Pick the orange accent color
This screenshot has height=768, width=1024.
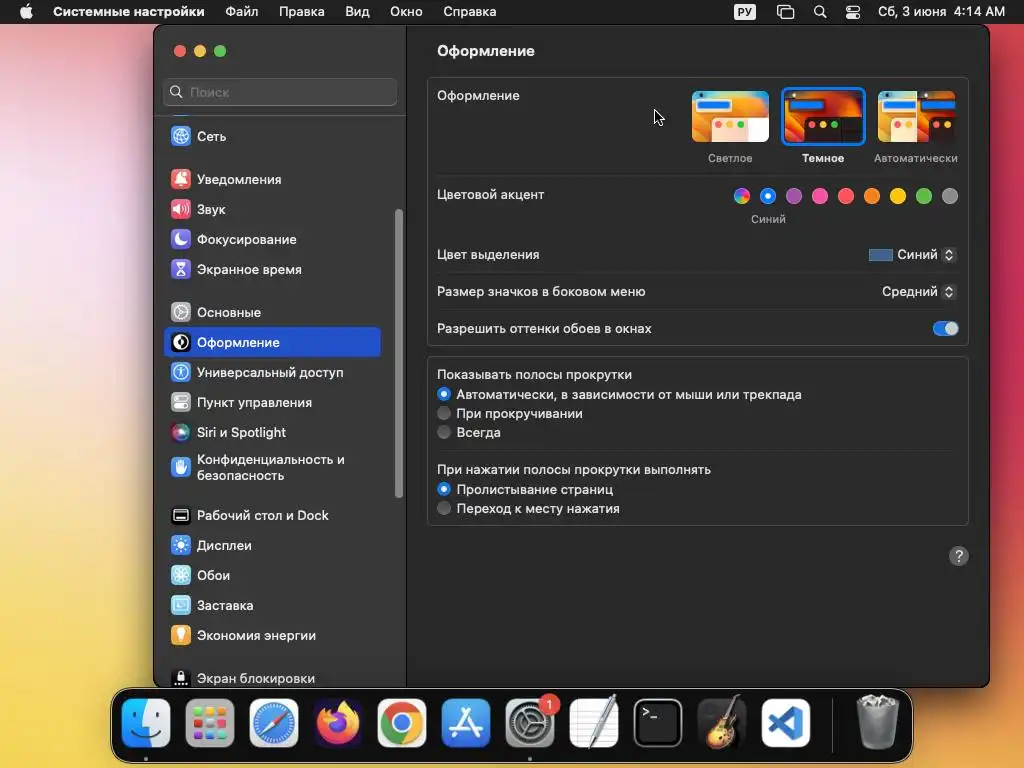click(x=872, y=196)
